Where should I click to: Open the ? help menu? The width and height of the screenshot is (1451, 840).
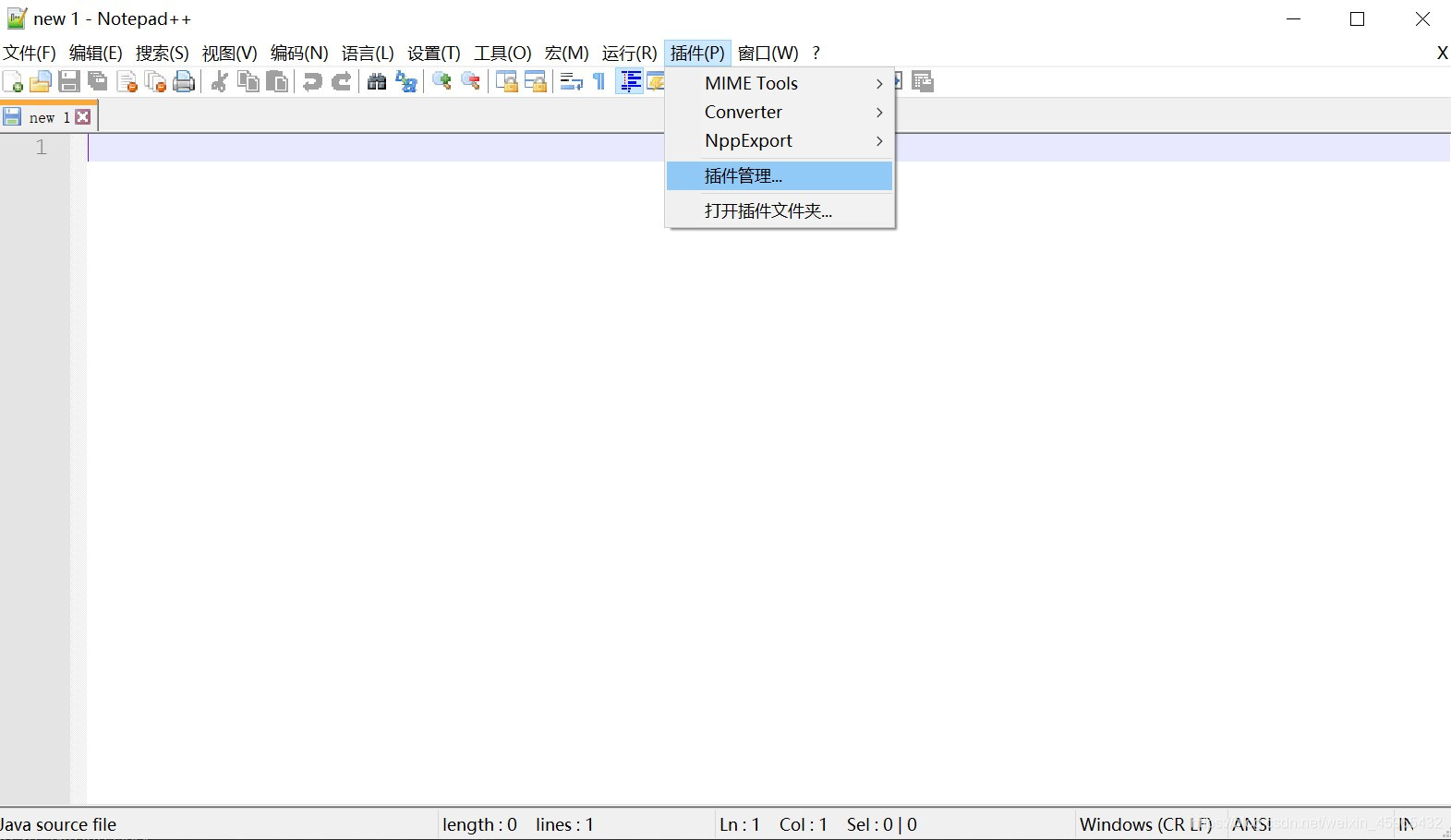coord(816,54)
